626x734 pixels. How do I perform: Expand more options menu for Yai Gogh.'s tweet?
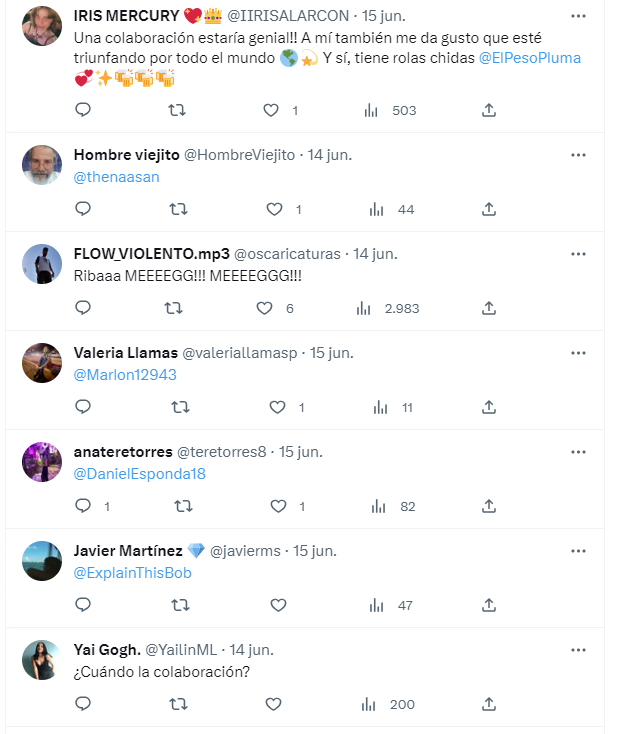578,650
